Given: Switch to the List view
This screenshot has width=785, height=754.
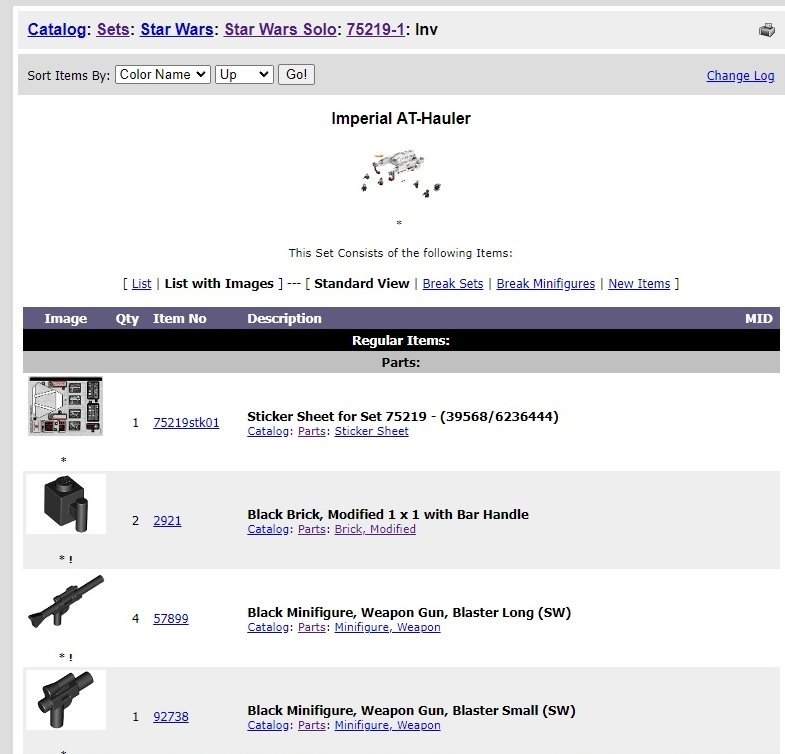Looking at the screenshot, I should click(x=141, y=284).
